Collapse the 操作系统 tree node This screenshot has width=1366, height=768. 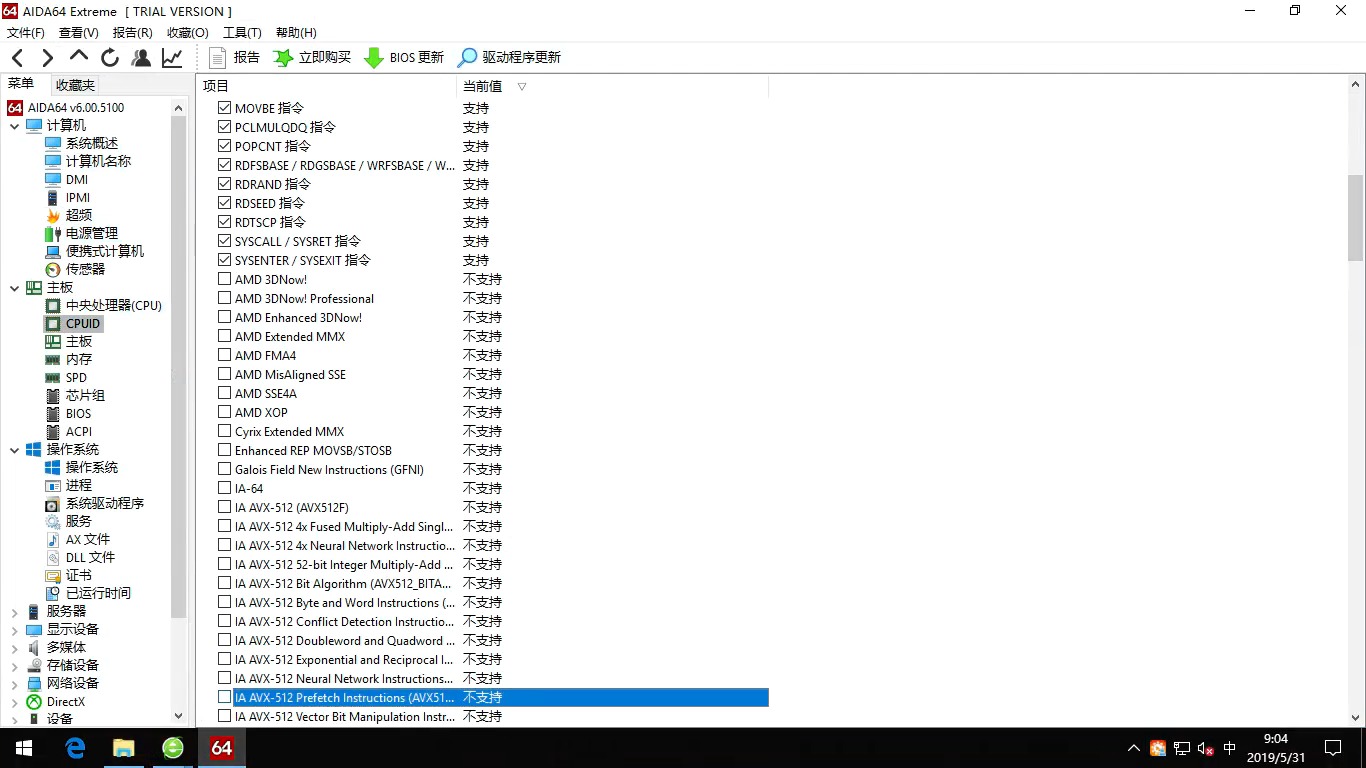pos(14,450)
